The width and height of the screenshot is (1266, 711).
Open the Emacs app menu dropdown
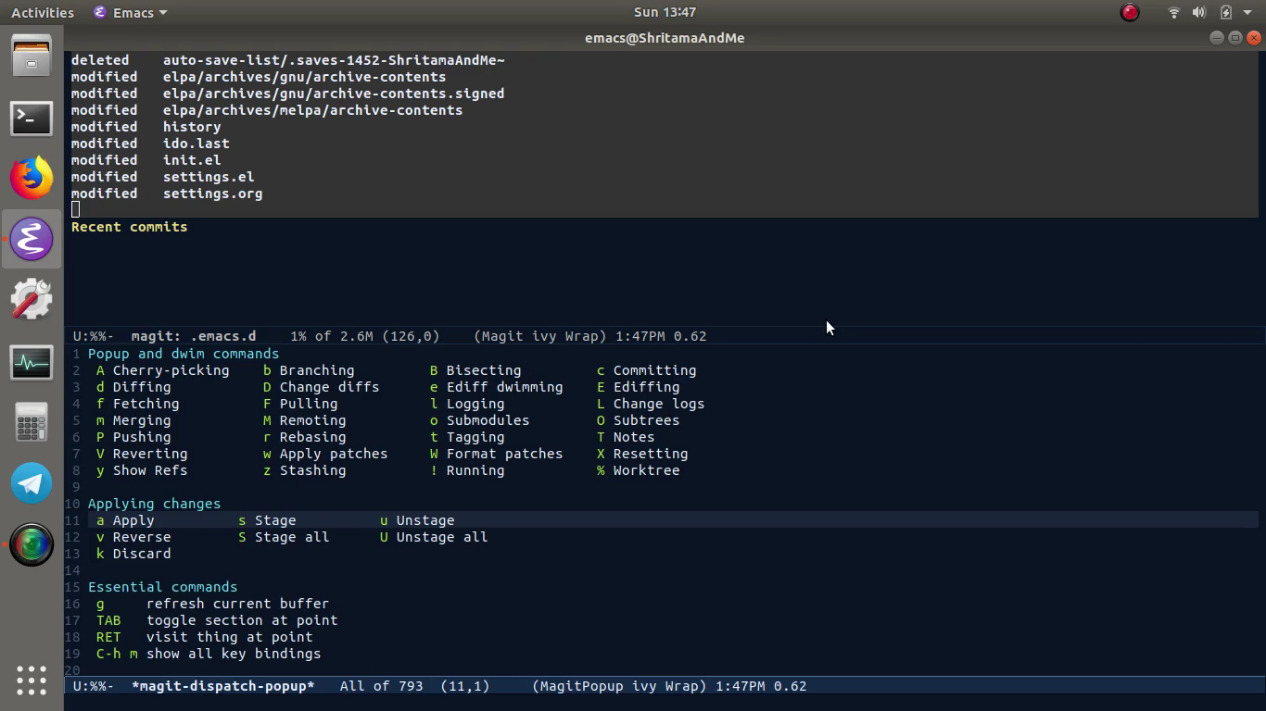tap(130, 13)
